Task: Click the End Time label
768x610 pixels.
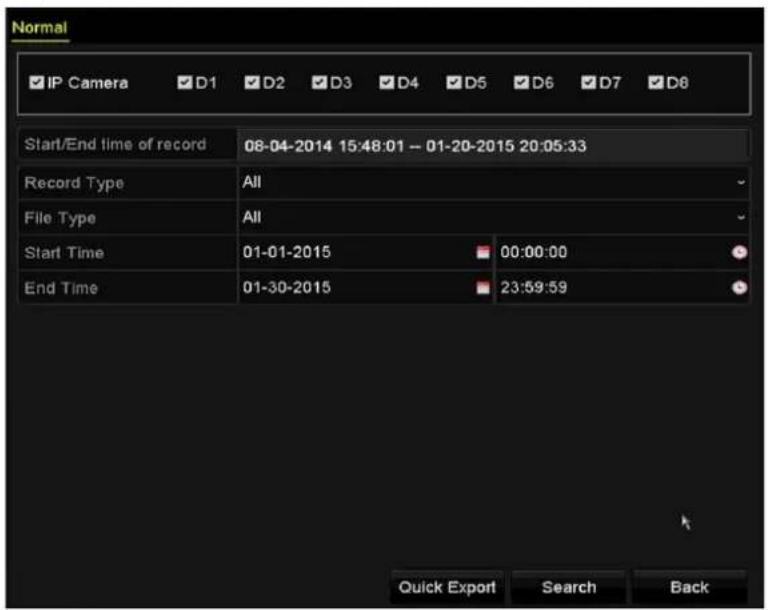Action: point(61,288)
